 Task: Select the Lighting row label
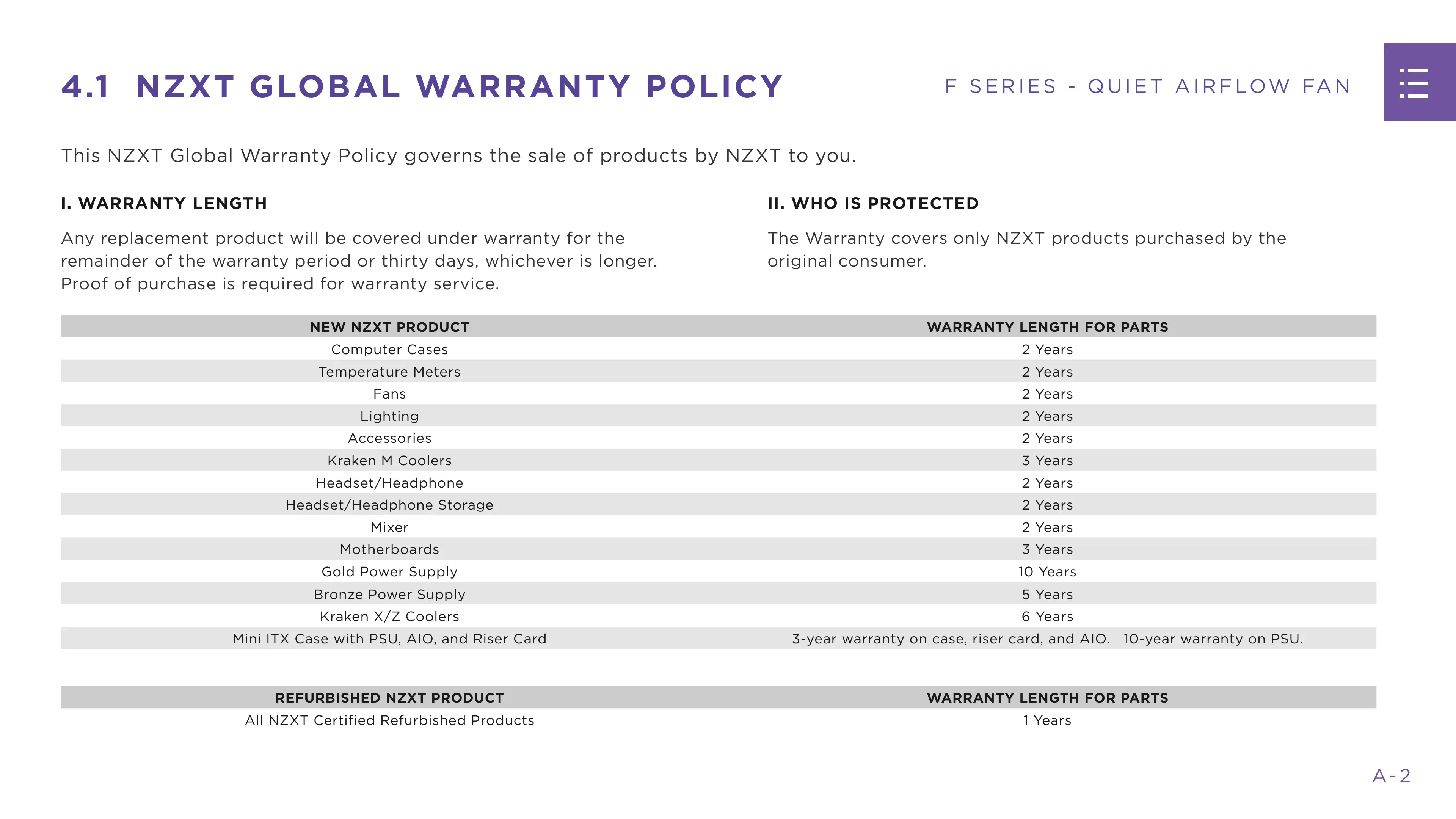pyautogui.click(x=389, y=417)
